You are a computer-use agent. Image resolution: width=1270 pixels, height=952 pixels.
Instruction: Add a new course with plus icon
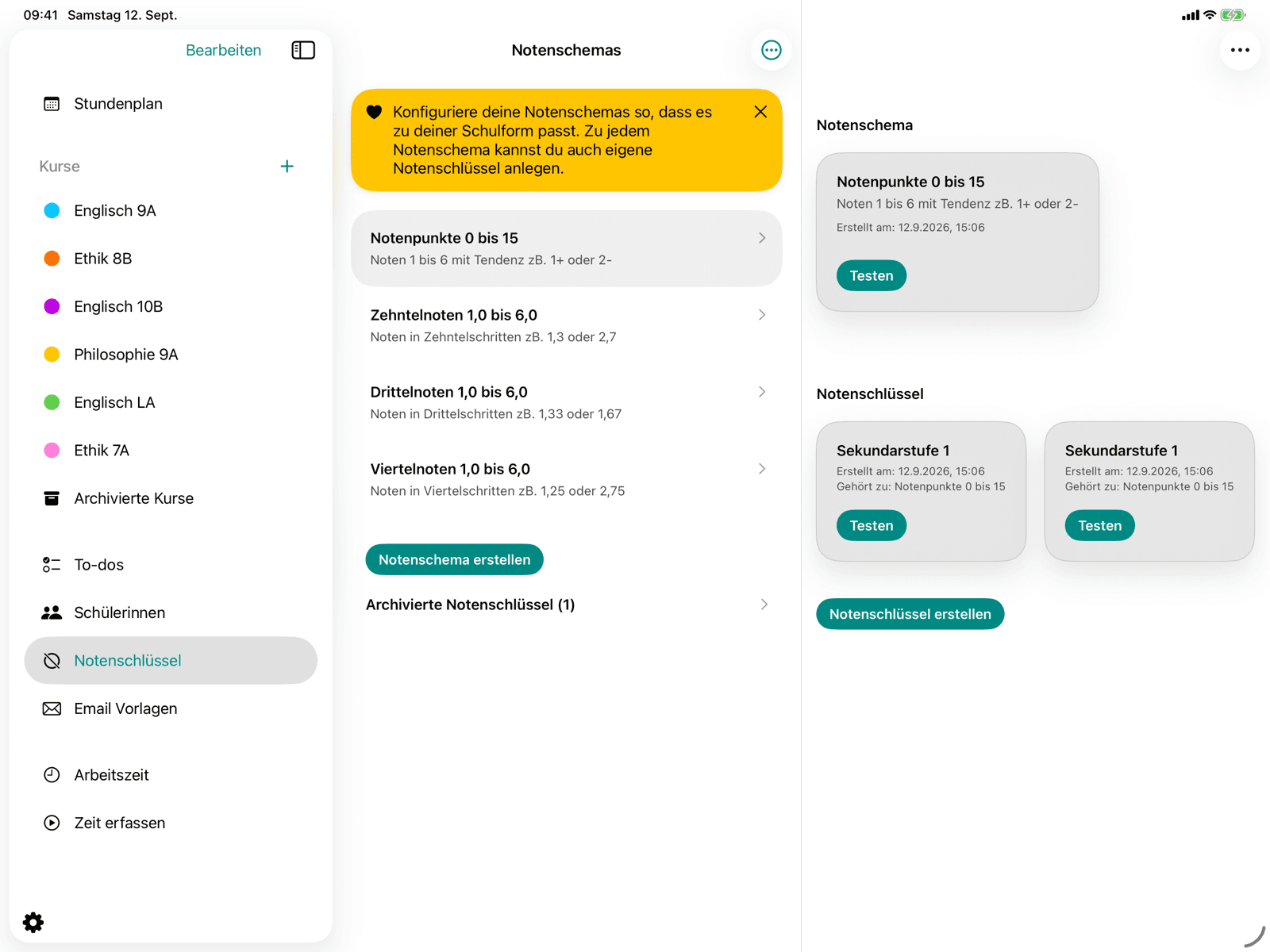click(x=287, y=166)
